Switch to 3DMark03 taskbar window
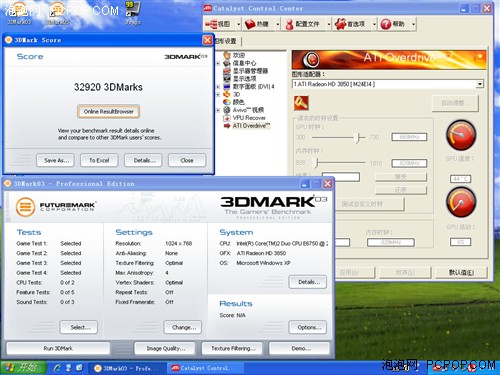Screen dimensions: 500x375 (127, 368)
